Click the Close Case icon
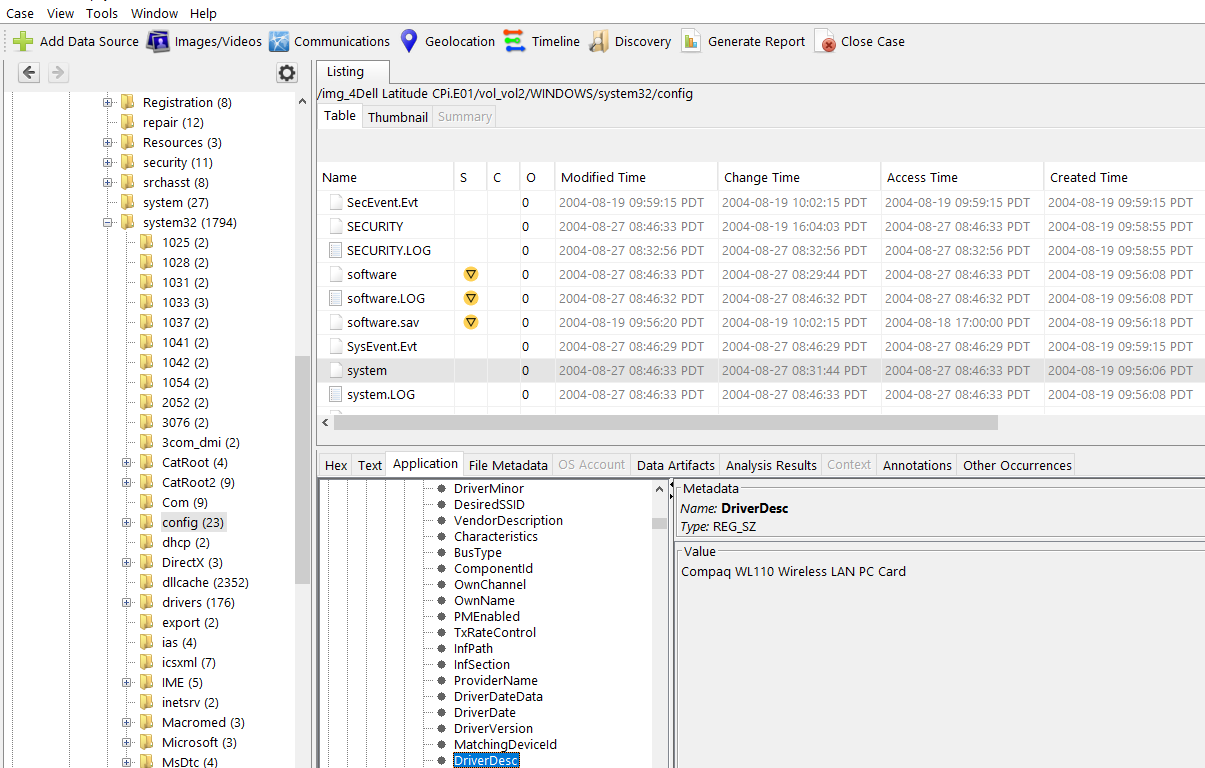This screenshot has width=1205, height=768. tap(825, 41)
